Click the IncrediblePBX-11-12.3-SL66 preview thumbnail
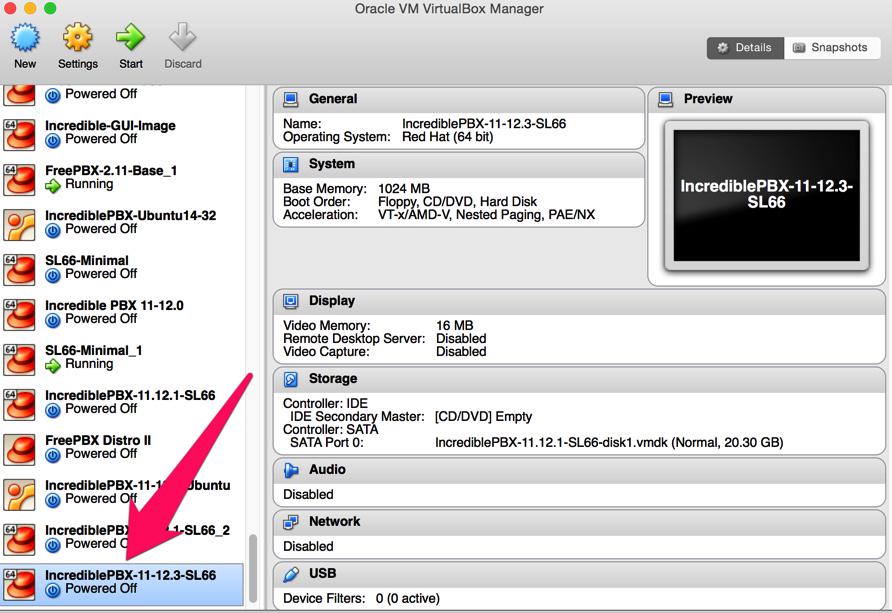Viewport: 892px width, 613px height. click(766, 195)
